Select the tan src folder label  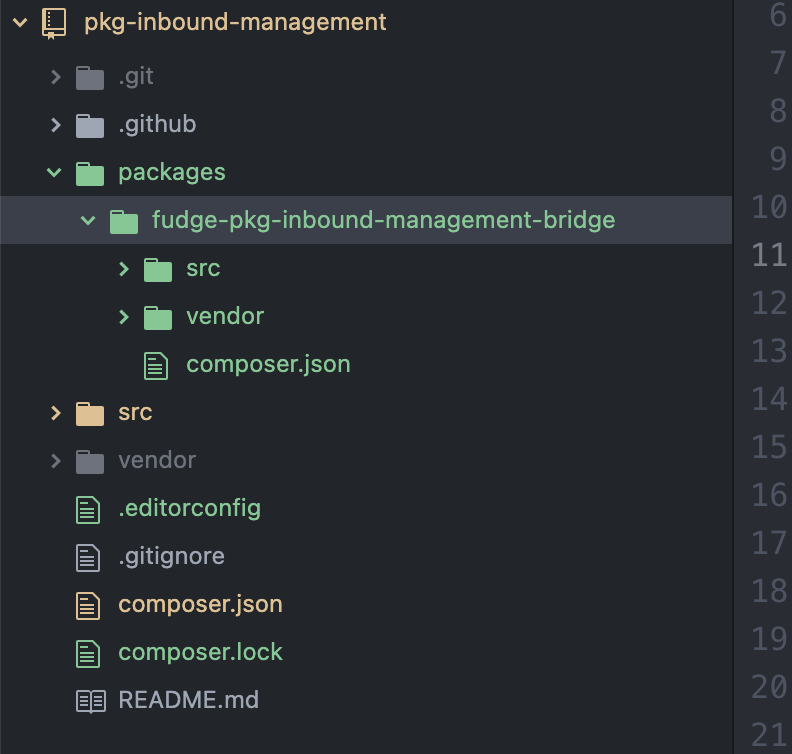[x=135, y=413]
